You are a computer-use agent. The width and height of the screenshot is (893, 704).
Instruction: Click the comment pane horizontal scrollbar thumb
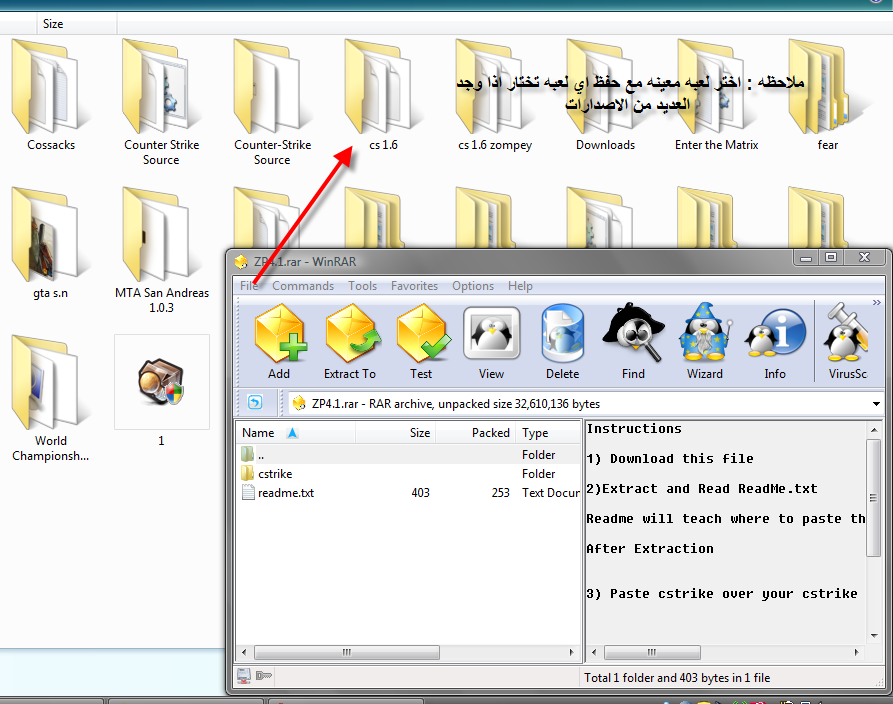click(x=652, y=652)
